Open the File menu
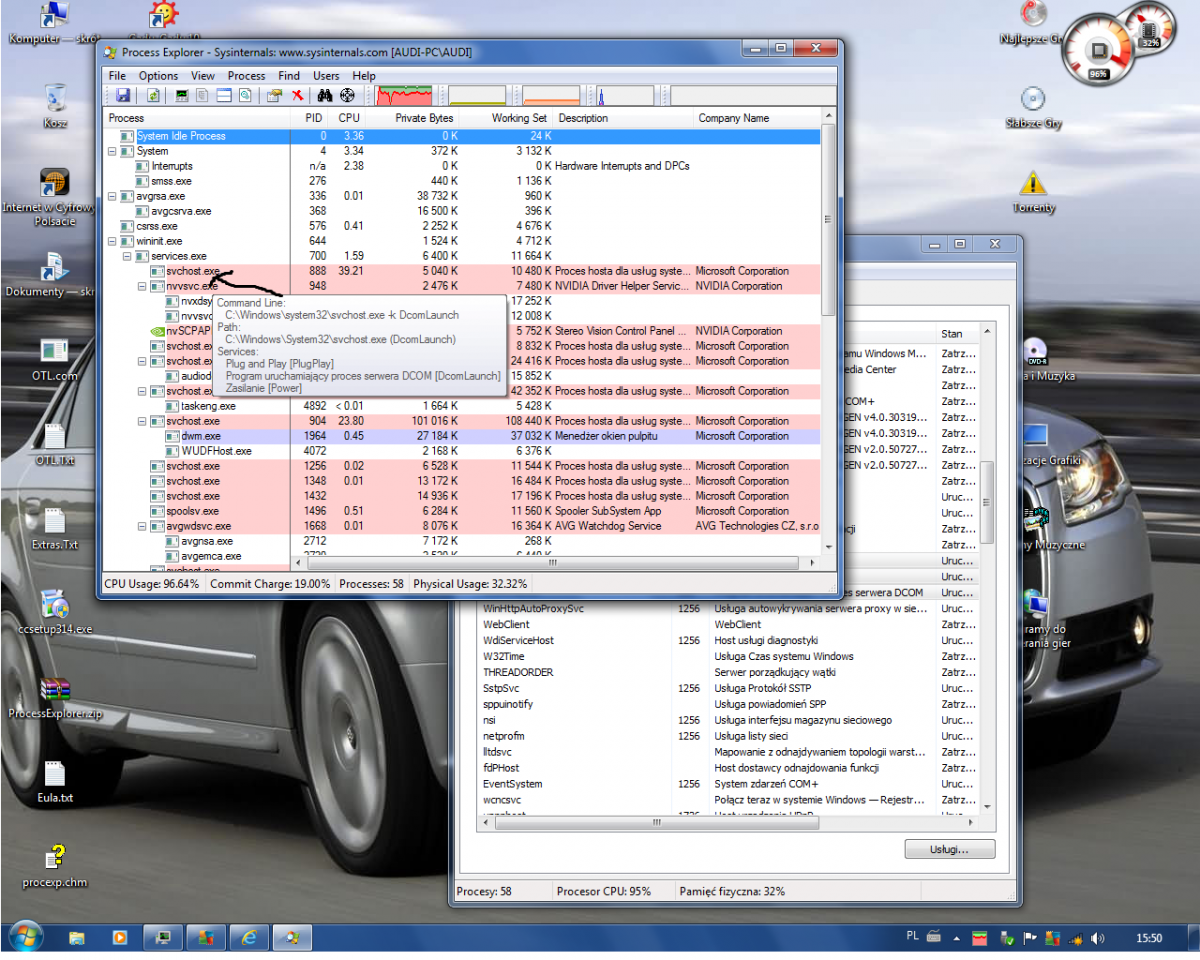This screenshot has width=1200, height=960. point(117,76)
